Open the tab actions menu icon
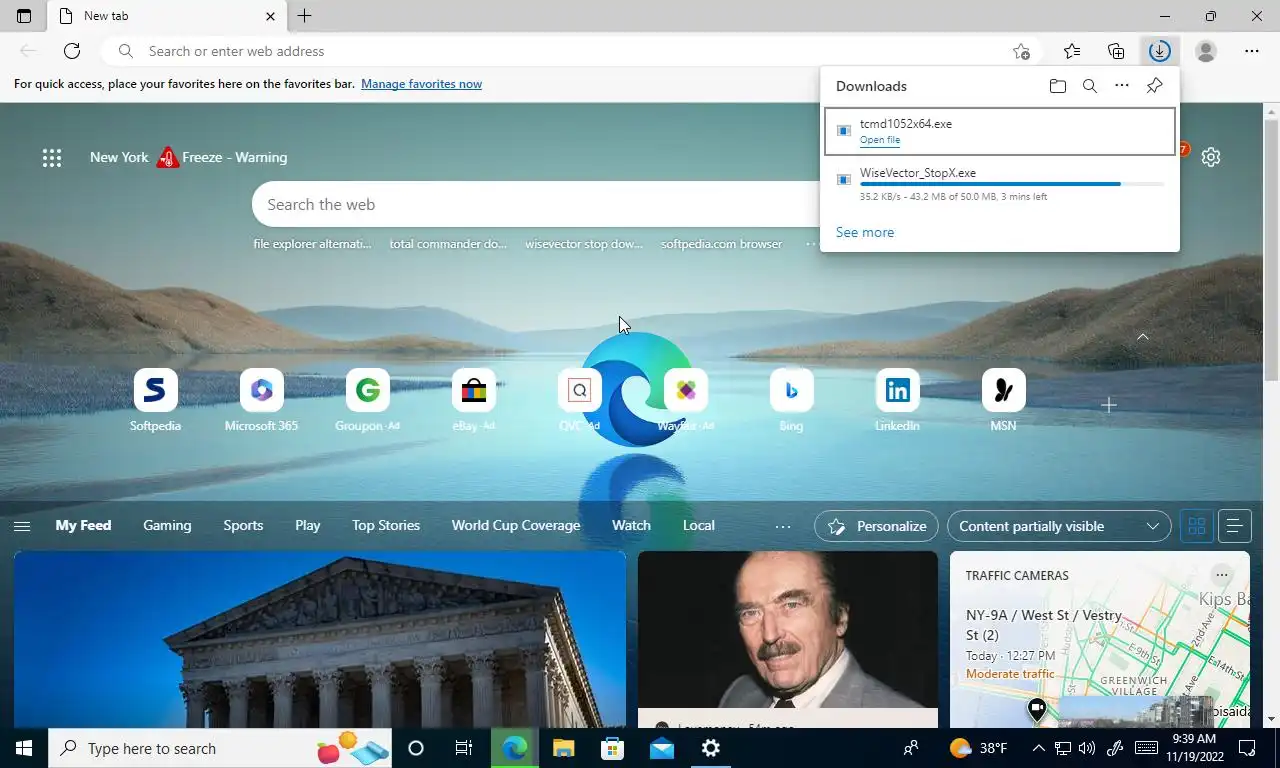 coord(24,16)
